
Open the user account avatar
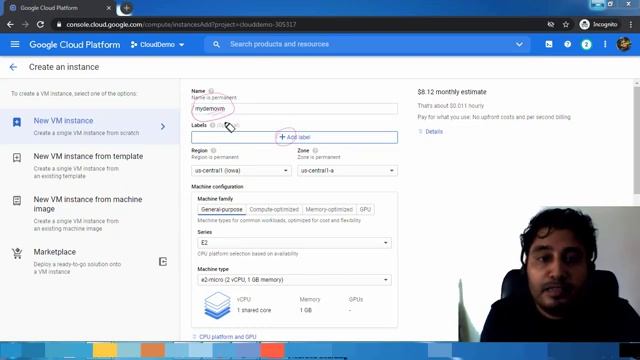point(624,44)
